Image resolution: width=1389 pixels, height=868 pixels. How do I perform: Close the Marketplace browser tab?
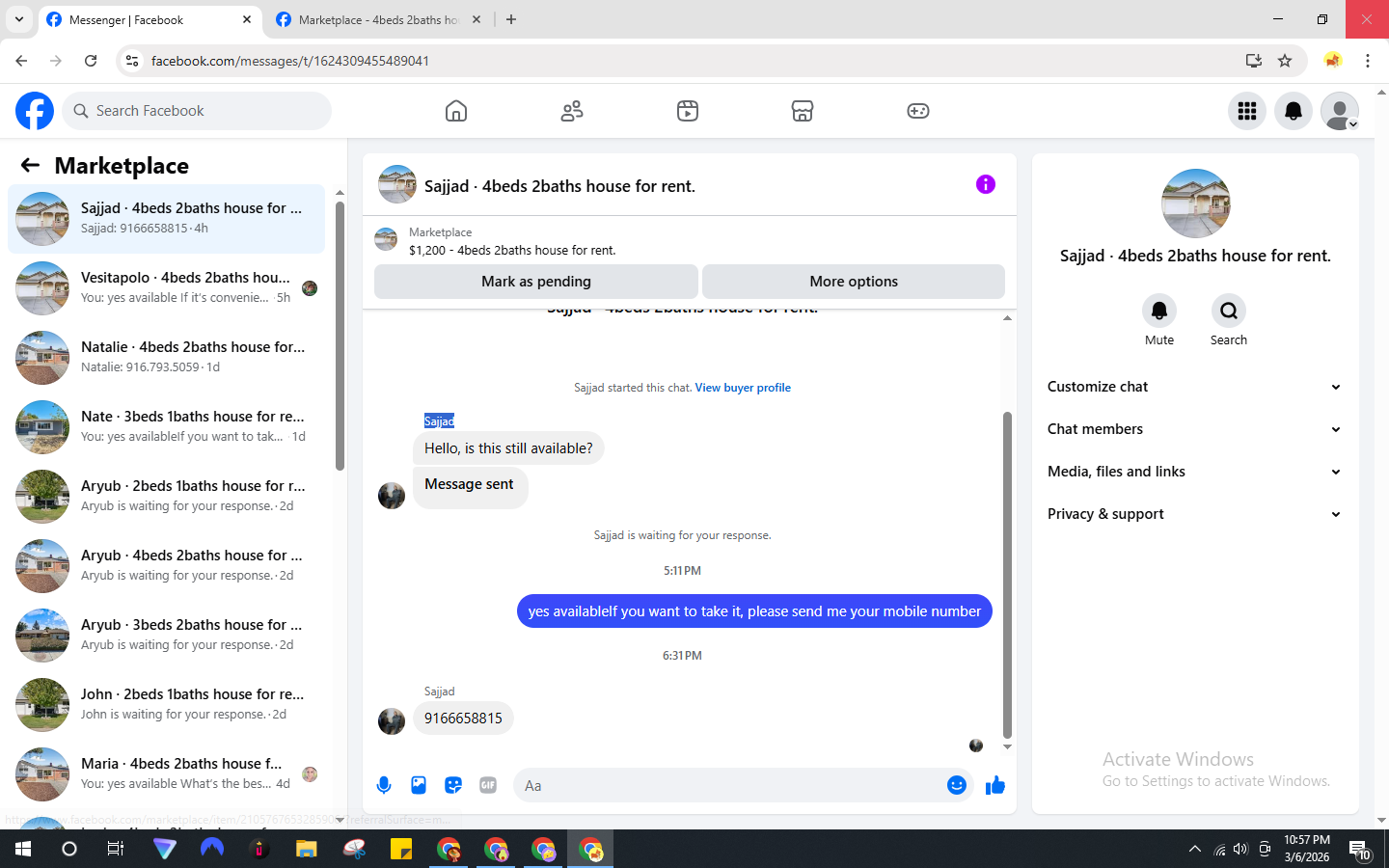coord(477,19)
